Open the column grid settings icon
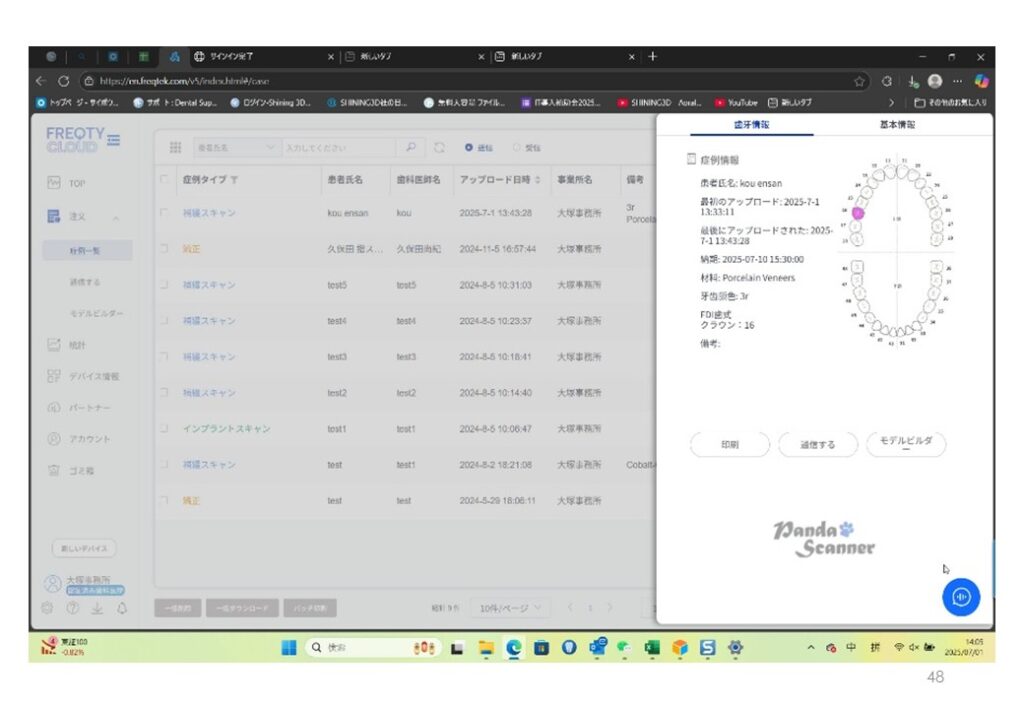1024x709 pixels. click(x=175, y=147)
